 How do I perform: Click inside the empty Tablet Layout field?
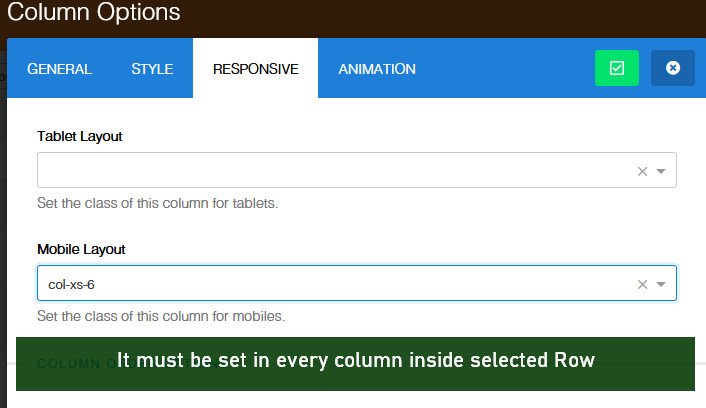[330, 171]
